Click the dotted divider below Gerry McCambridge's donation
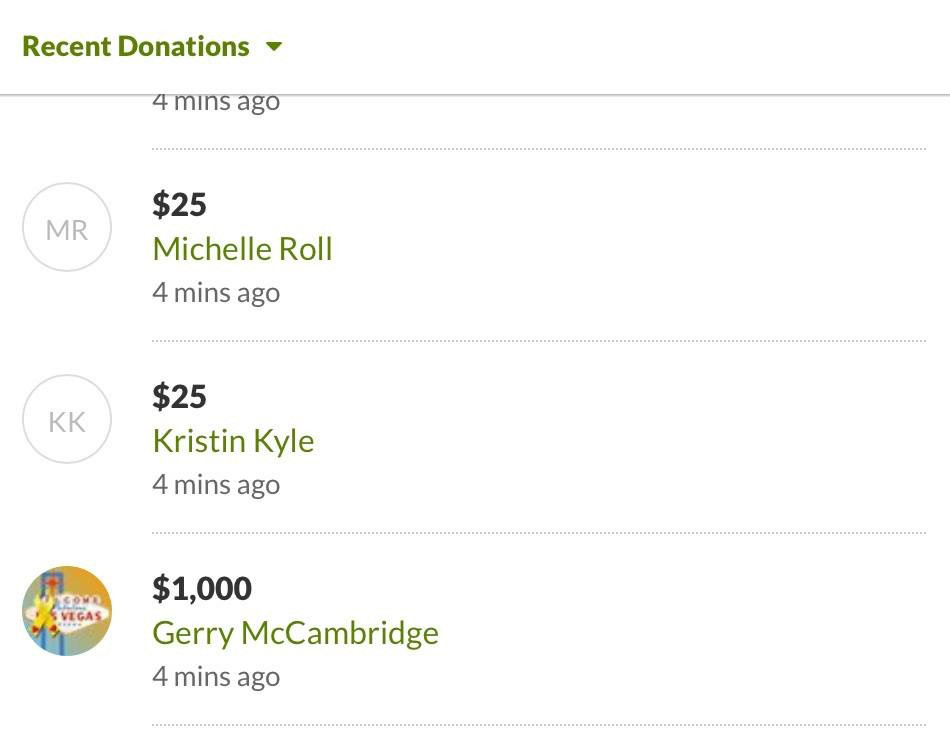The image size is (950, 752). (539, 724)
